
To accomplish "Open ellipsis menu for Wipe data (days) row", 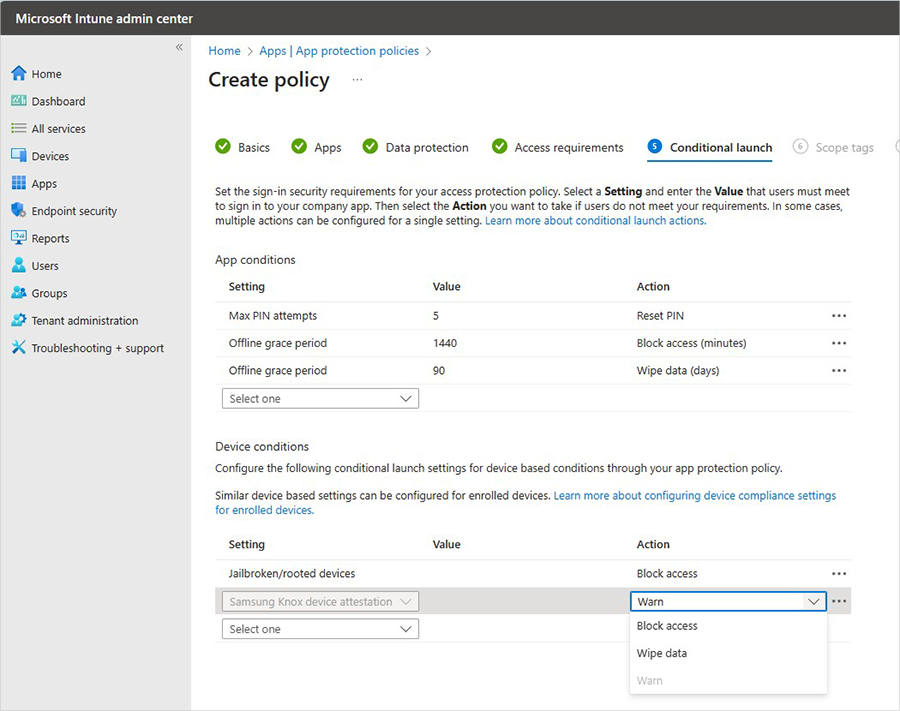I will tap(839, 371).
